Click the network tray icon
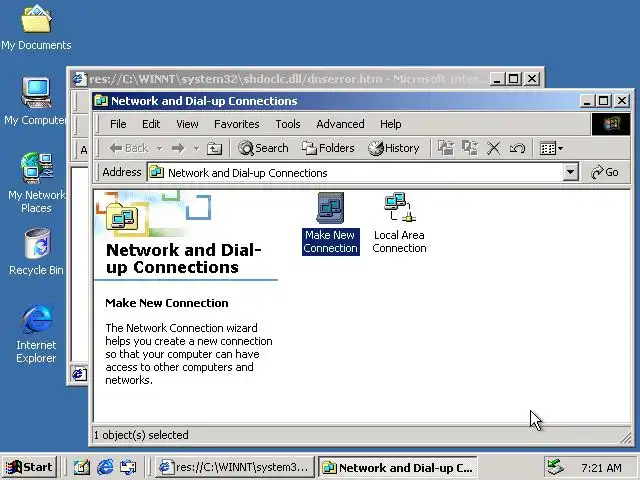The image size is (640, 480). coord(556,467)
